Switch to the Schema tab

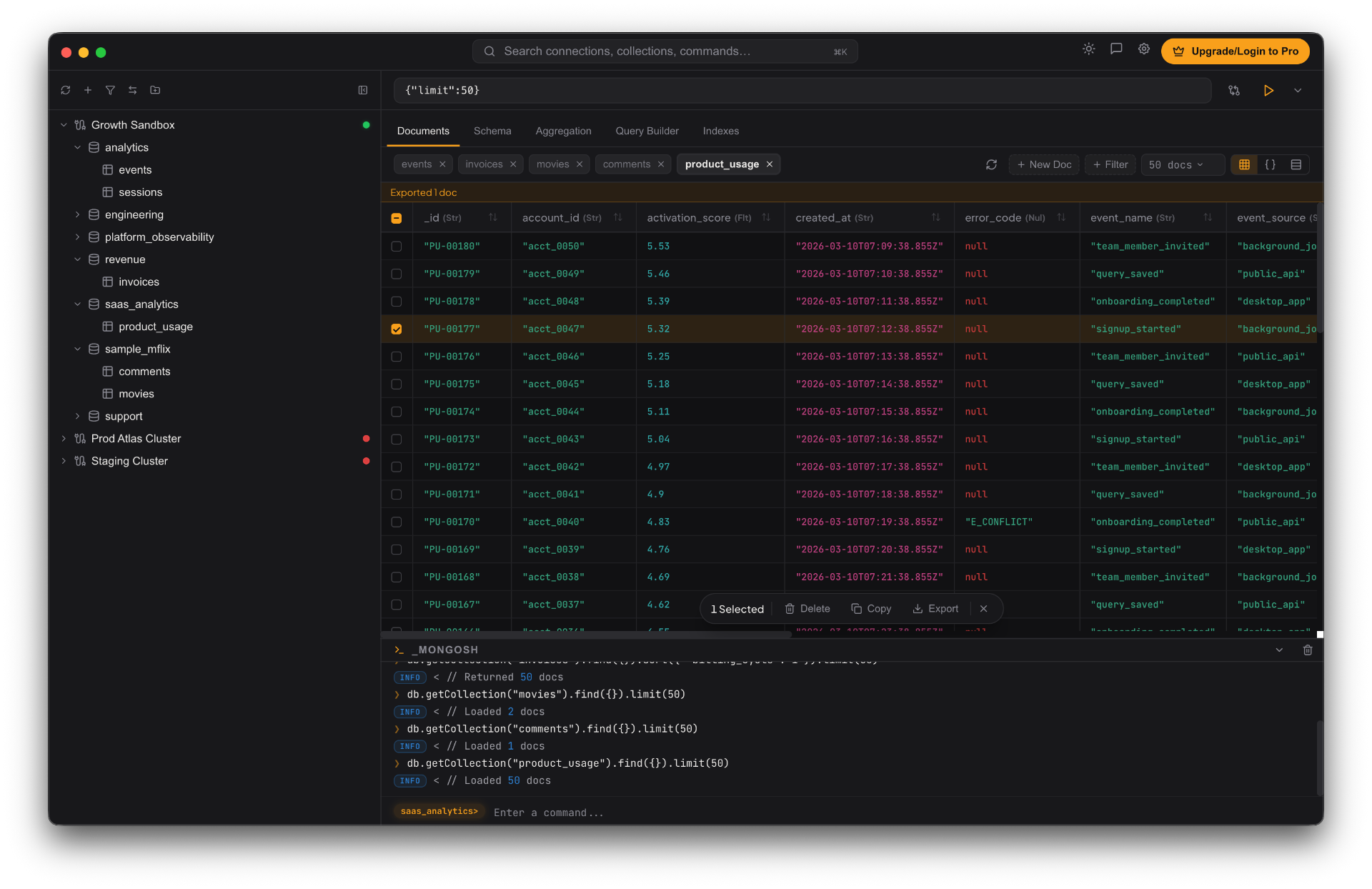click(x=492, y=131)
